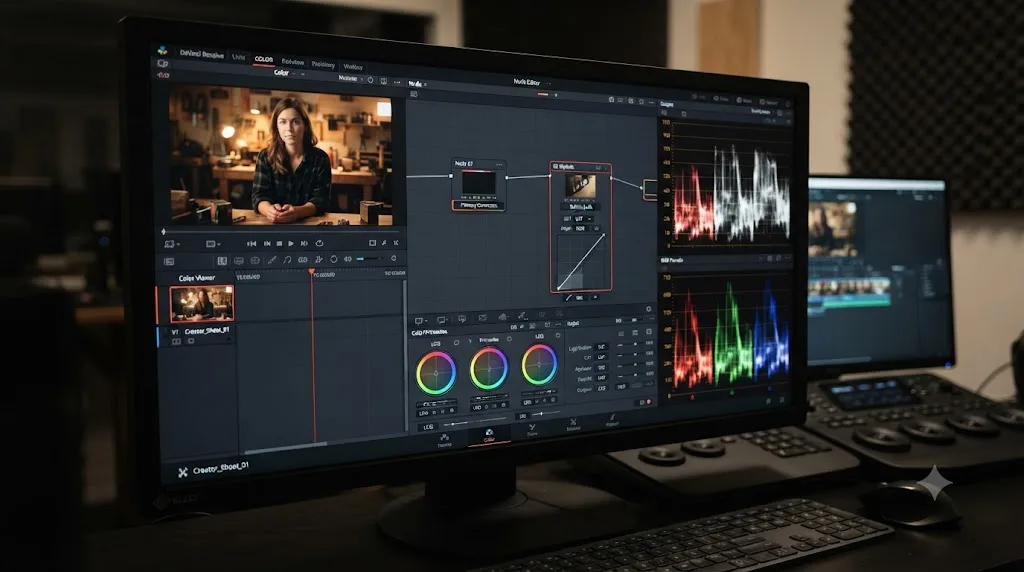Click the Creator_Shoot_01 name at bottom left

[x=220, y=467]
